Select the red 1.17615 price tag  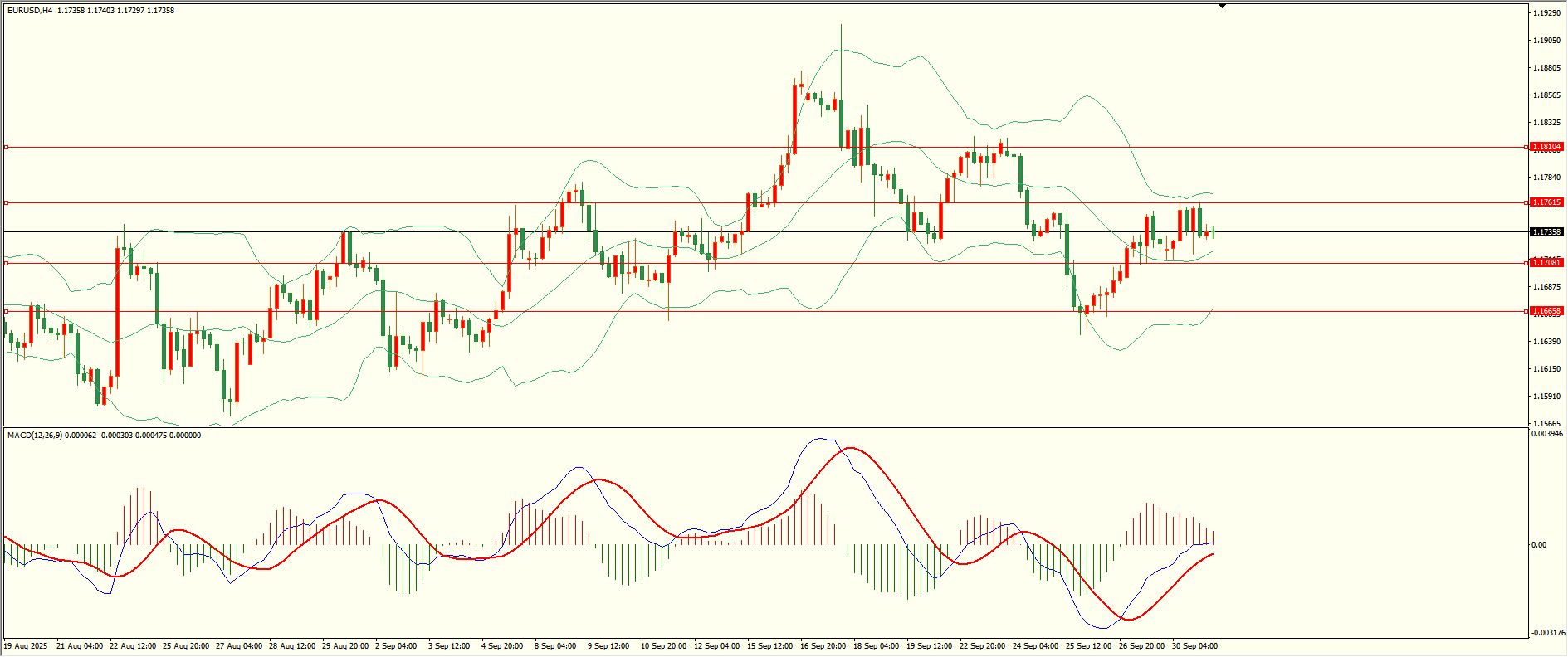tap(1546, 202)
